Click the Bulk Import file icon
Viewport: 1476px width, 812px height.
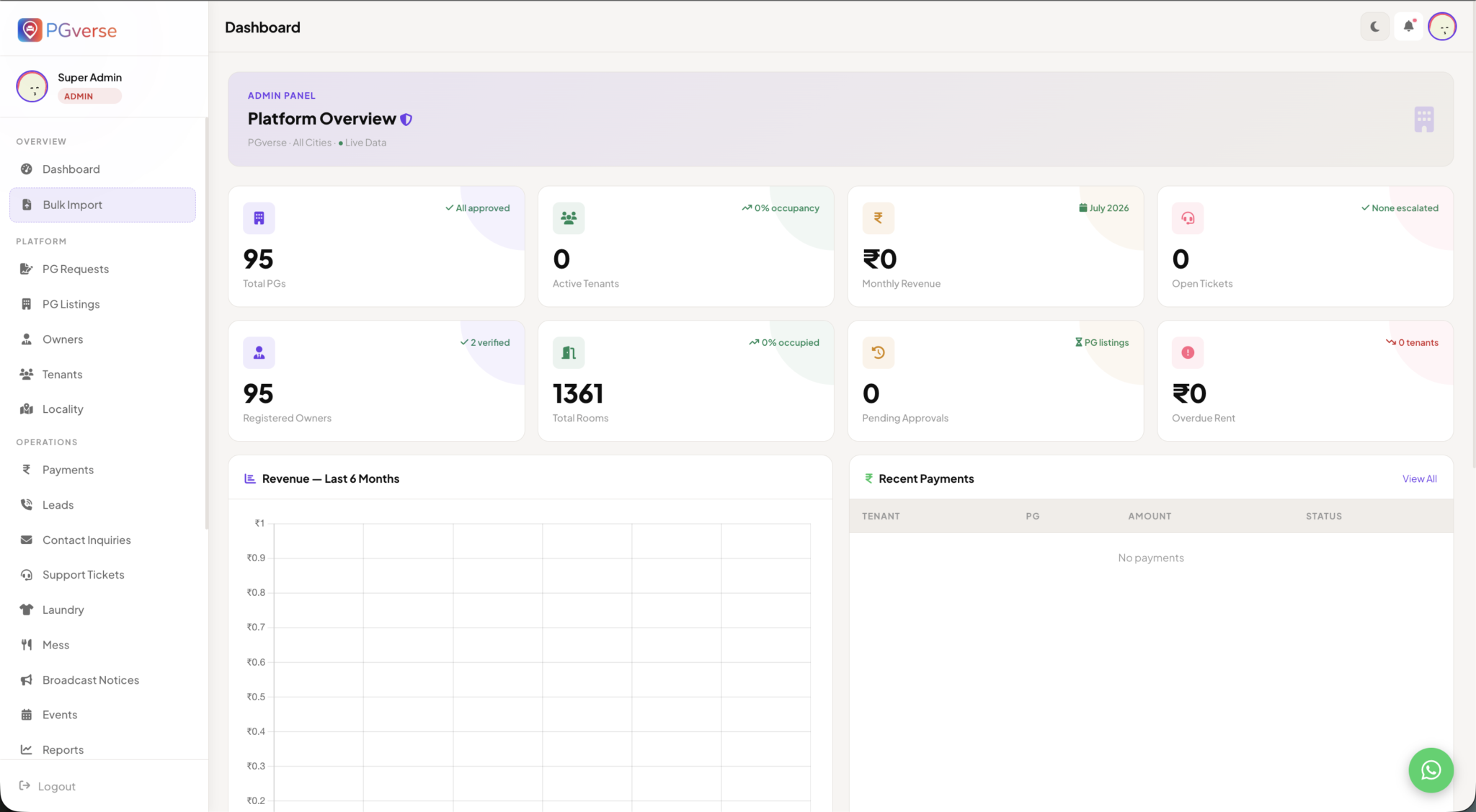point(27,205)
